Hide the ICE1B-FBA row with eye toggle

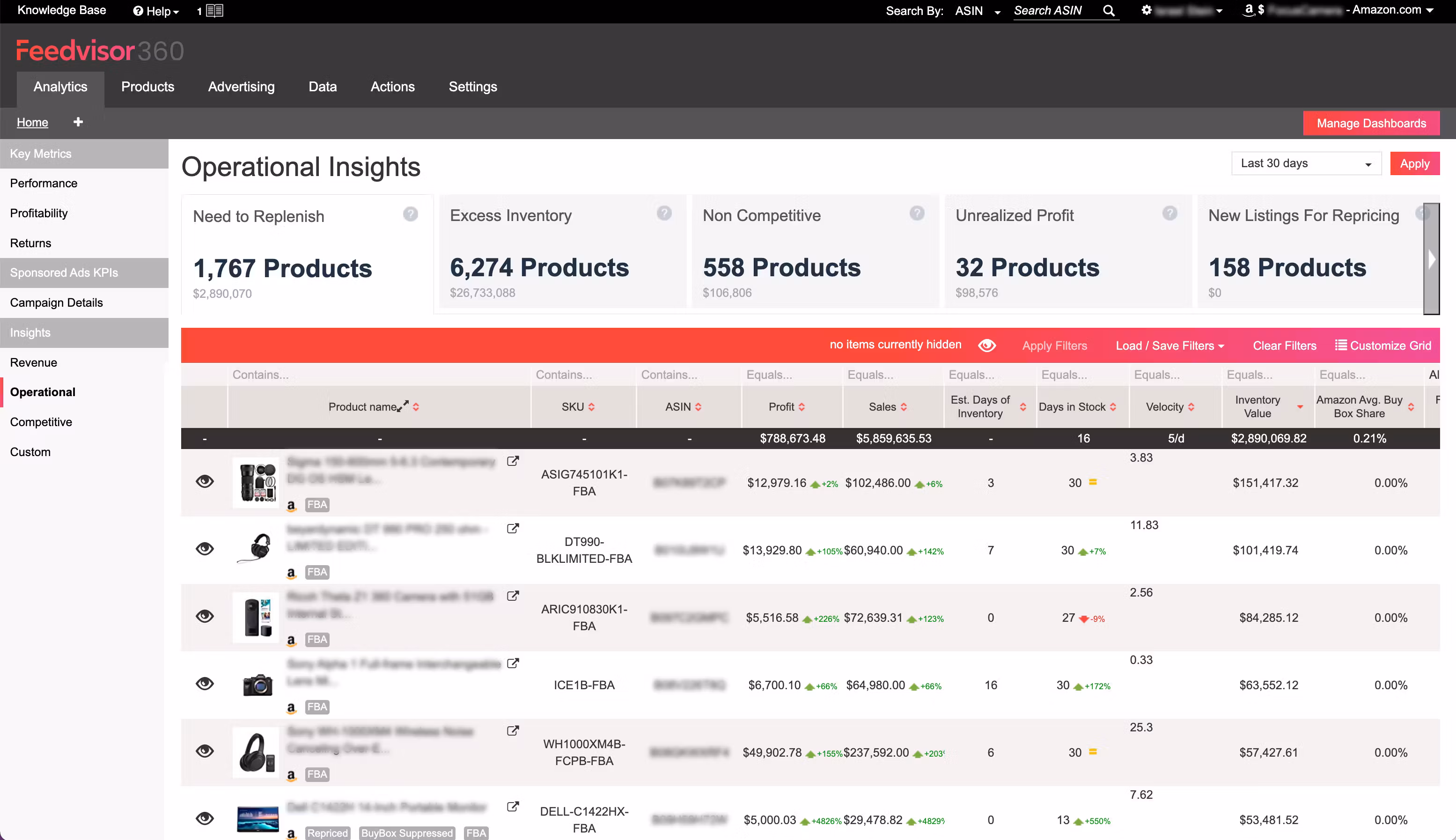(x=205, y=684)
